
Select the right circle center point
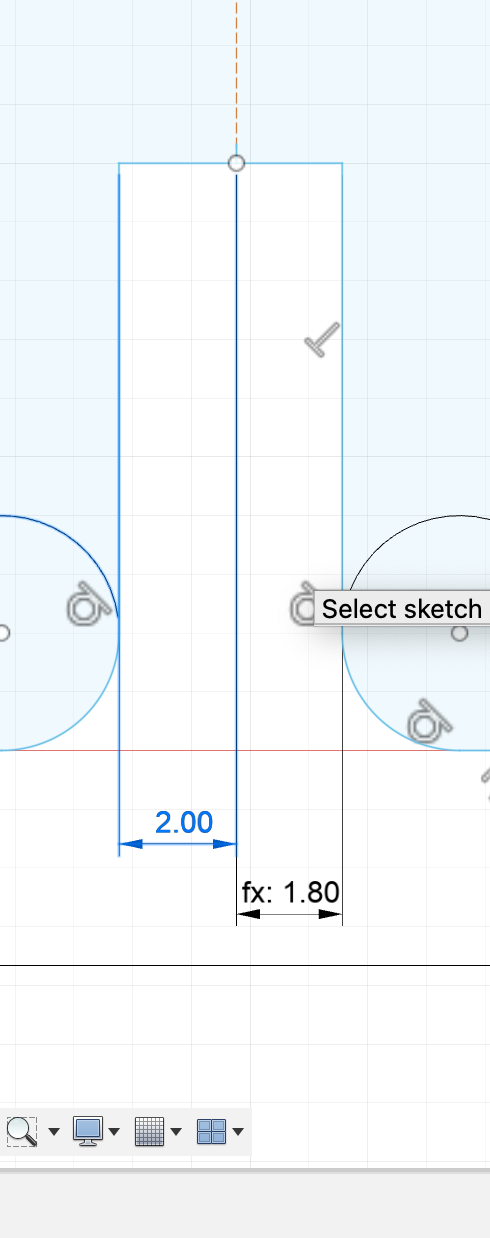(x=460, y=633)
